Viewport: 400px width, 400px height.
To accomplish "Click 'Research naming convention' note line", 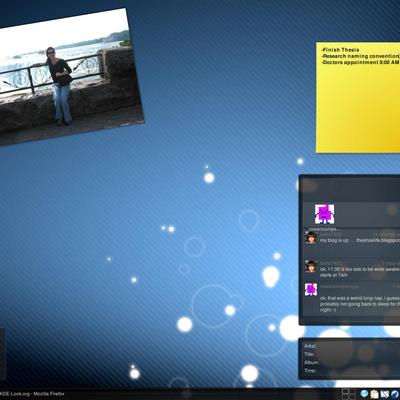I will [x=360, y=56].
